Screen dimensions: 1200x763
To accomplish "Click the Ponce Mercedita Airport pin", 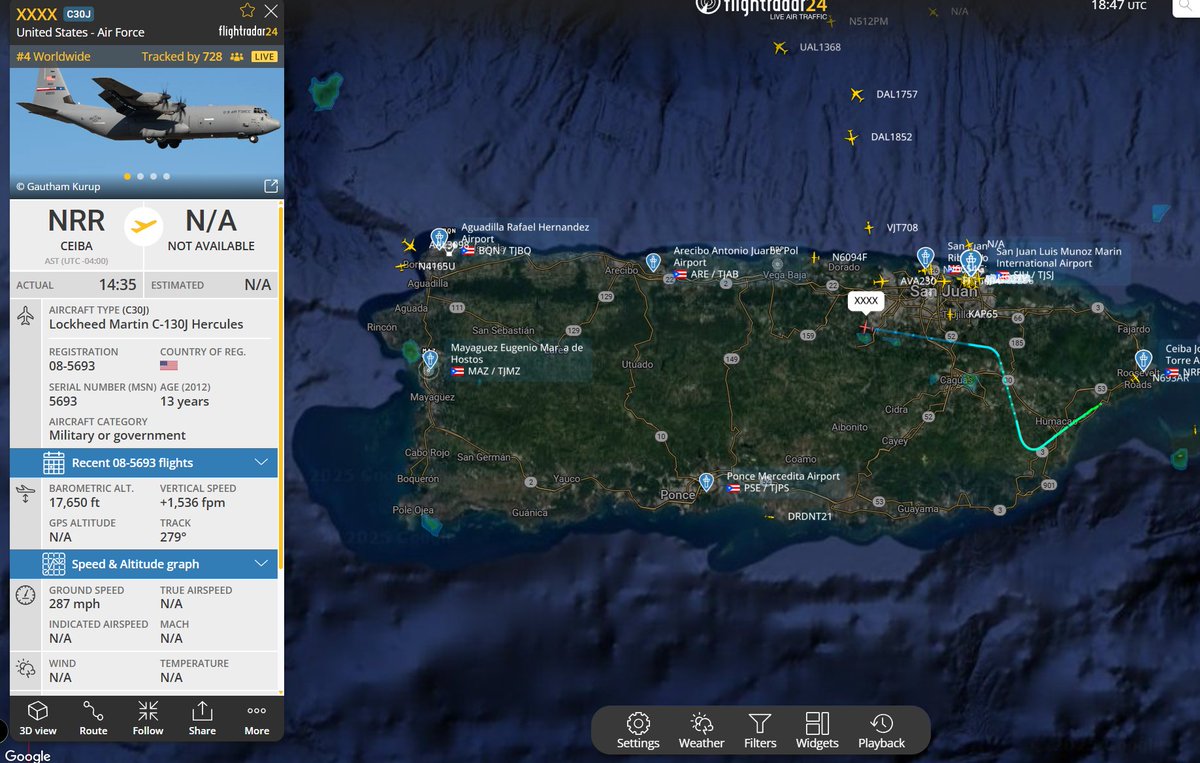I will coord(707,483).
